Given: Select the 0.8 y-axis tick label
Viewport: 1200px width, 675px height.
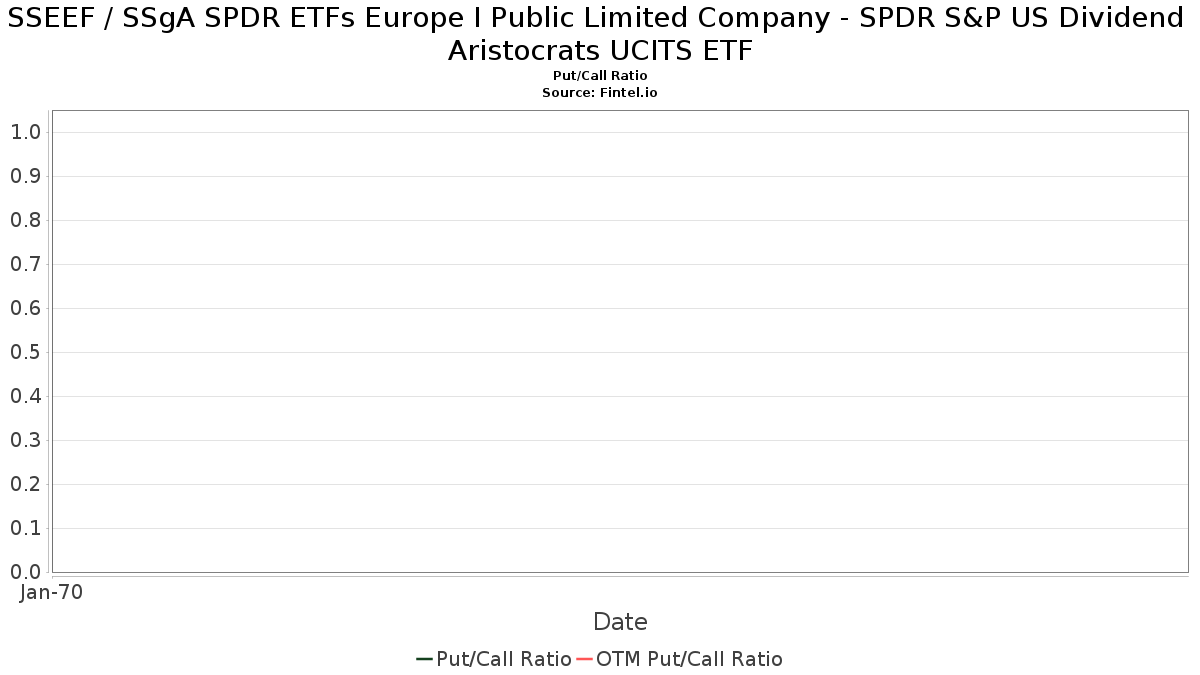Looking at the screenshot, I should [25, 220].
